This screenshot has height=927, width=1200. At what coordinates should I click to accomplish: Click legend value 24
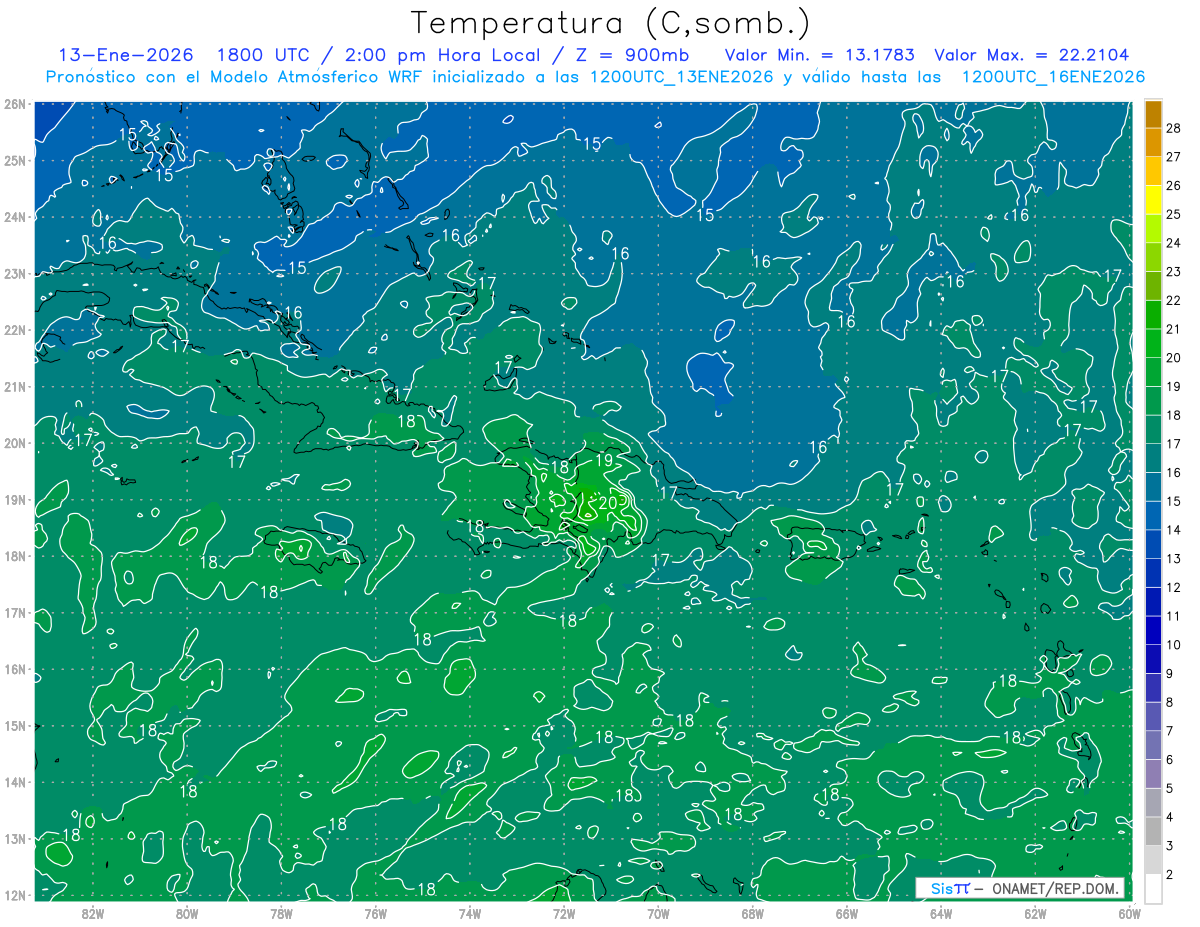1173,243
